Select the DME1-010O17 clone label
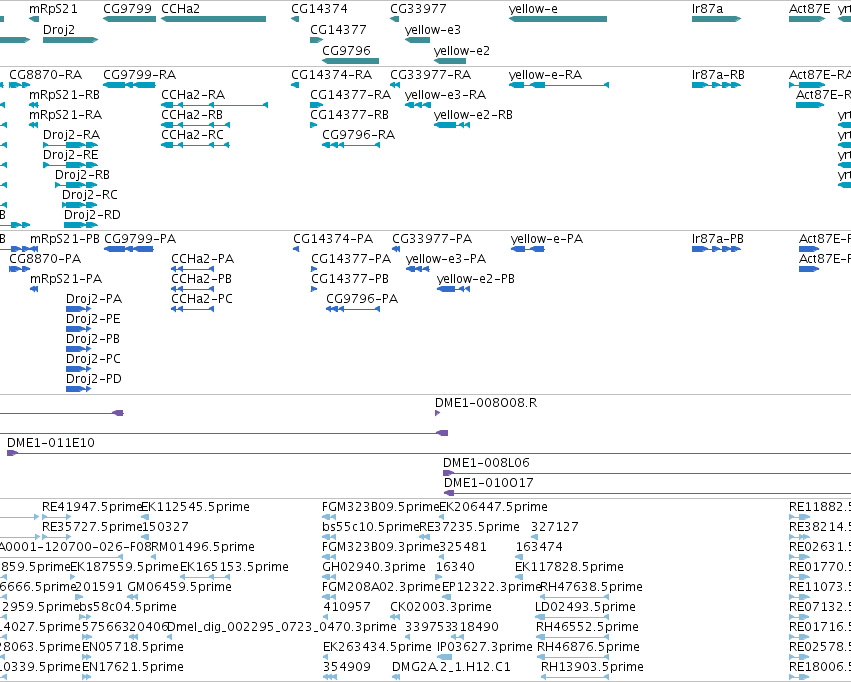This screenshot has width=851, height=682. (x=488, y=483)
